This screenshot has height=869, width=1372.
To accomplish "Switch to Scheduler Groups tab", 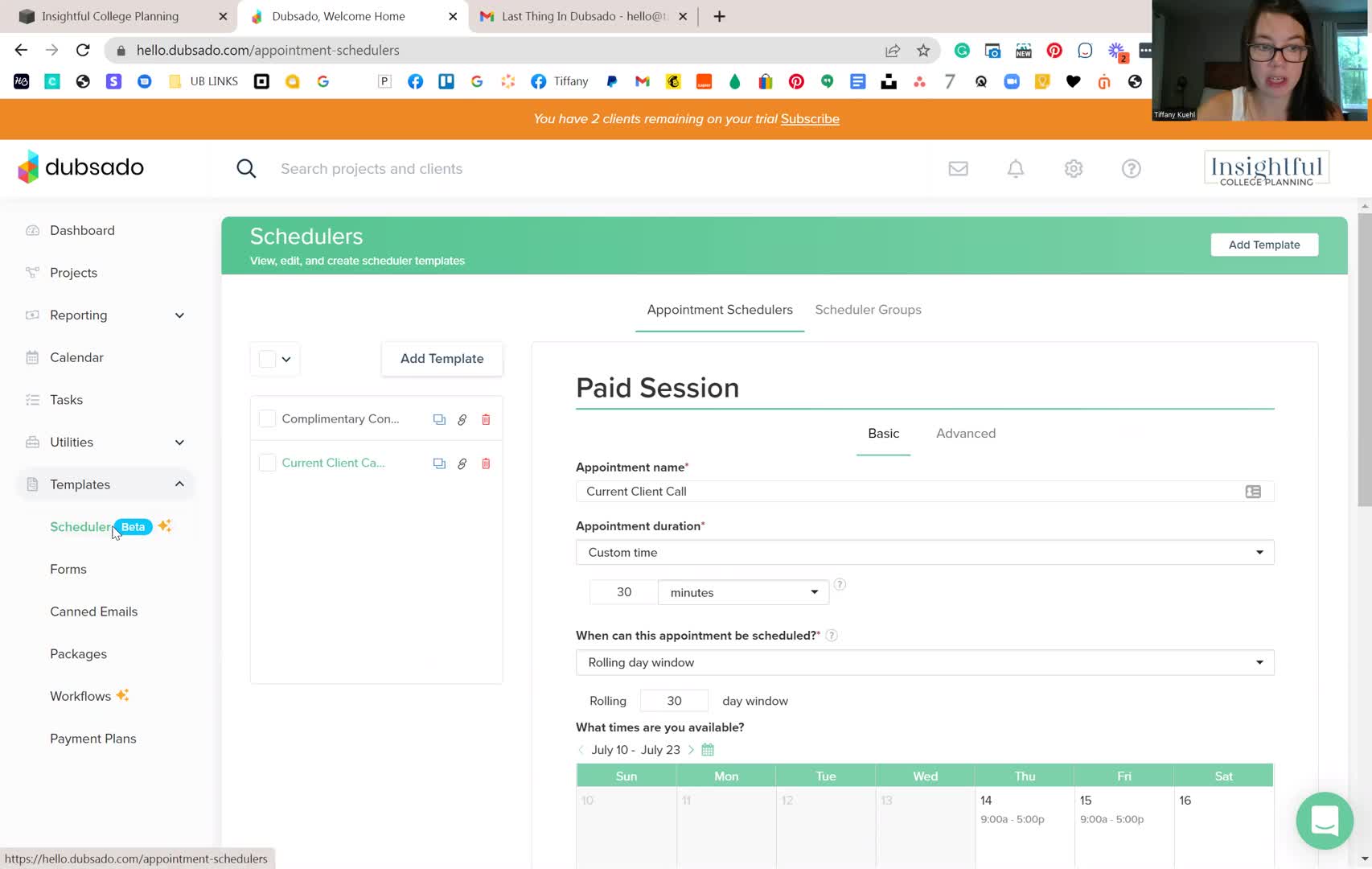I will point(868,310).
